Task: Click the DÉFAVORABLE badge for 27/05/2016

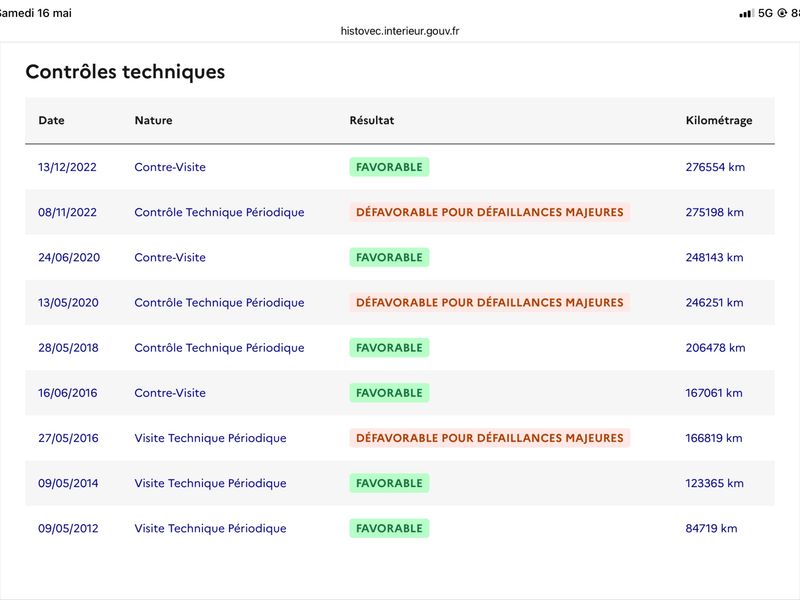Action: [x=490, y=438]
